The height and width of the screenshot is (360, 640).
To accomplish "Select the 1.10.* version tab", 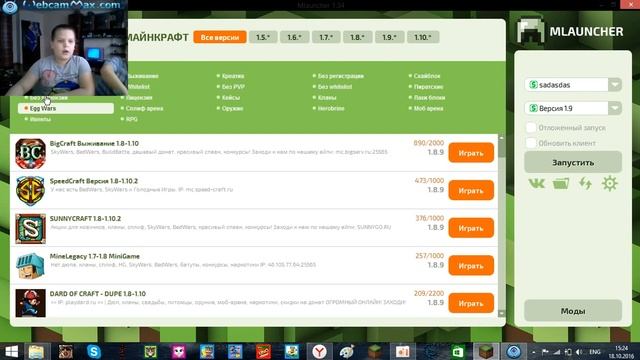I will tap(423, 37).
